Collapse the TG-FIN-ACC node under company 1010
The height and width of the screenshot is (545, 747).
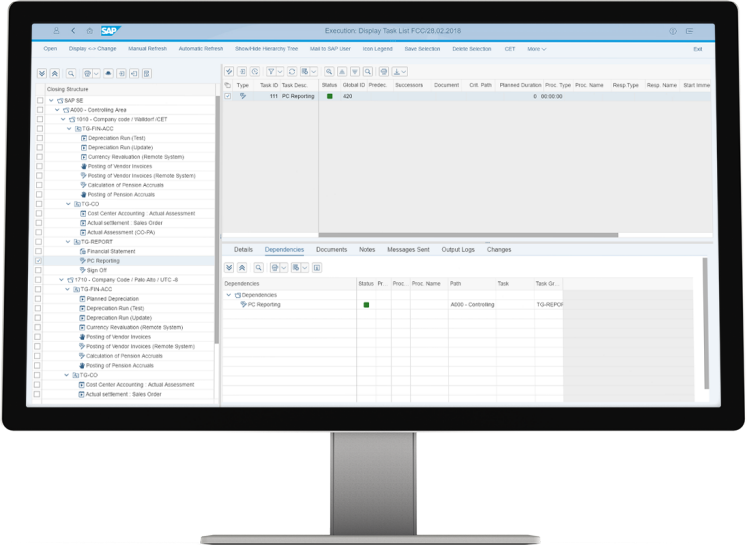point(69,129)
